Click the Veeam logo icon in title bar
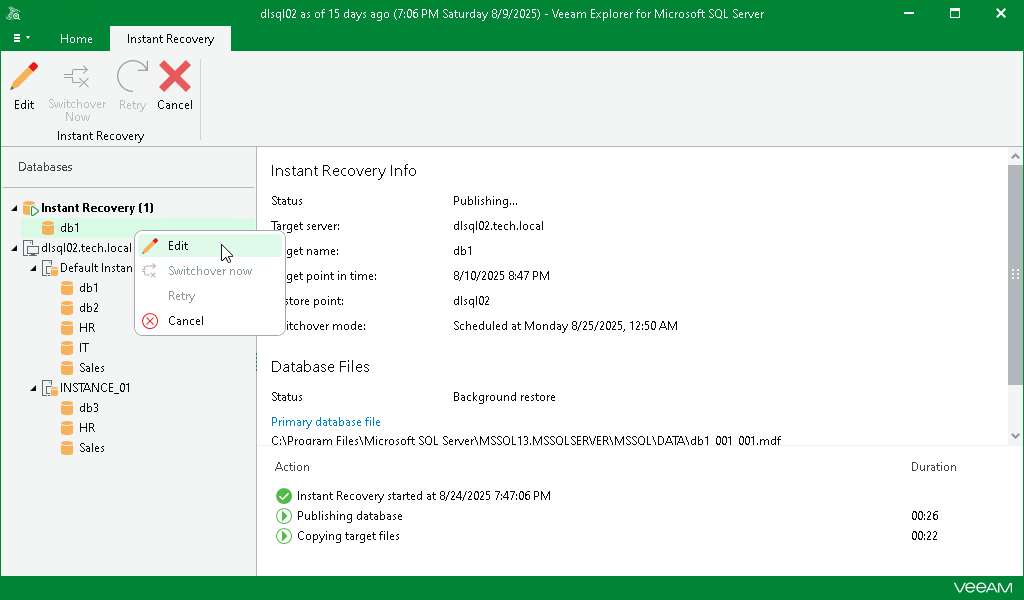Screen dimensions: 1024x600 tap(14, 13)
